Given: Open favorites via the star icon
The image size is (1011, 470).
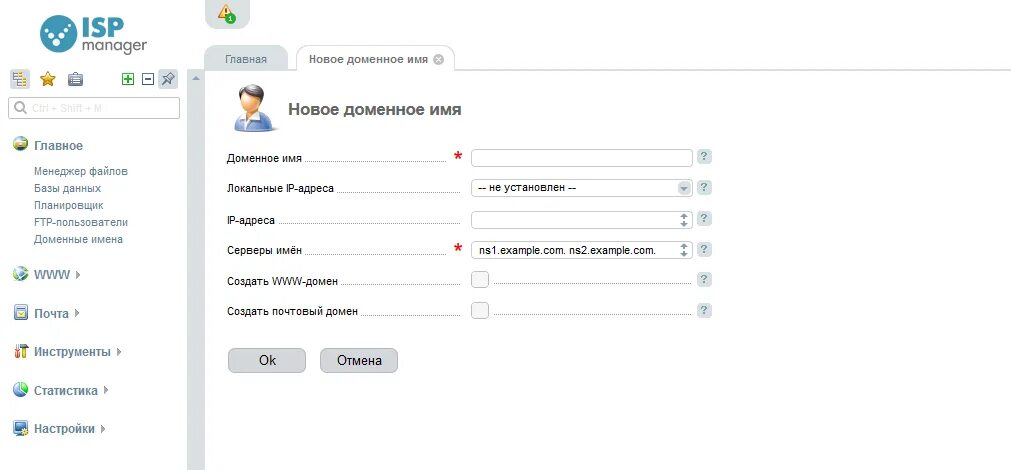Looking at the screenshot, I should (x=47, y=79).
